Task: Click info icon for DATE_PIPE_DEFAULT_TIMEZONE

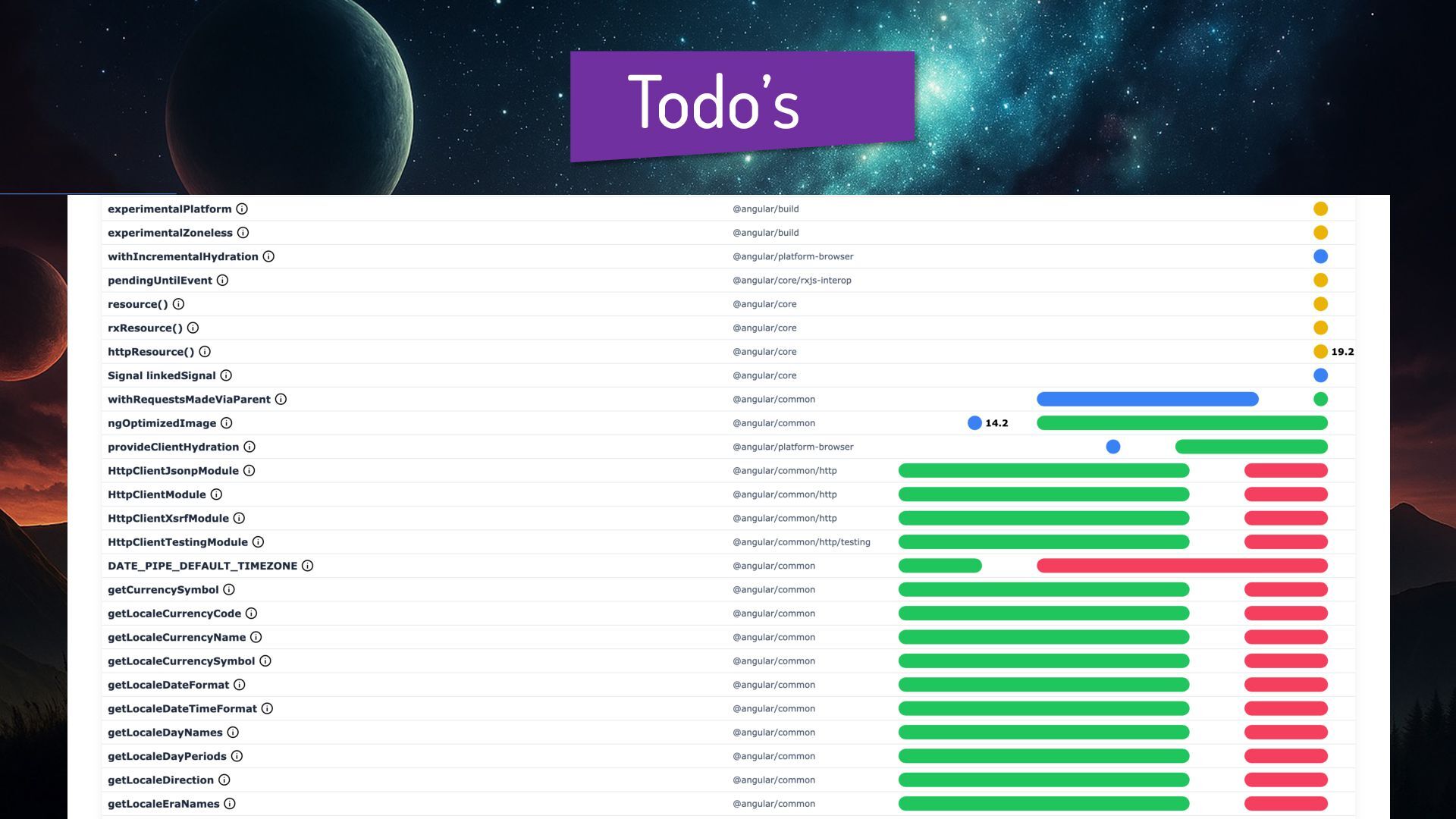Action: click(x=307, y=566)
